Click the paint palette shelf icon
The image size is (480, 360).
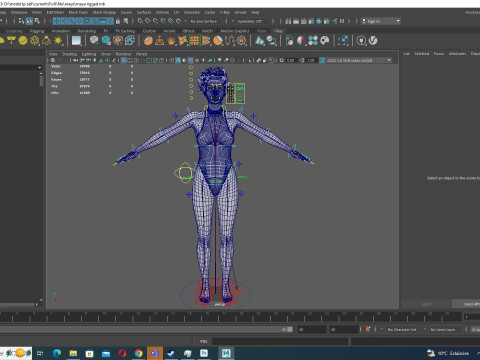click(325, 41)
